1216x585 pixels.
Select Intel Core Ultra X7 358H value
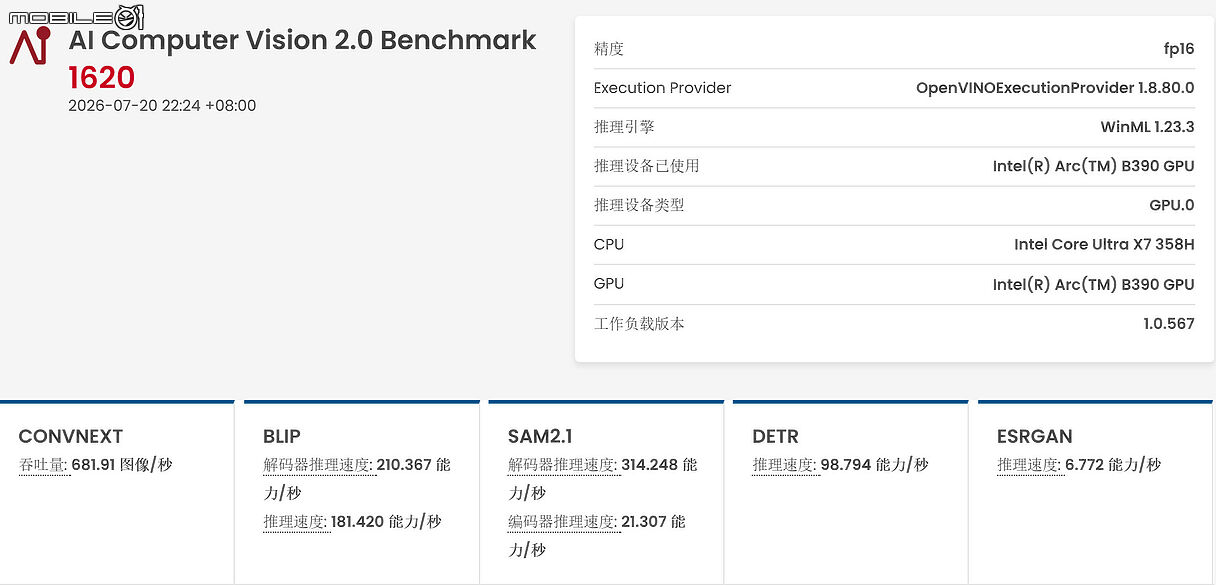[x=1104, y=244]
